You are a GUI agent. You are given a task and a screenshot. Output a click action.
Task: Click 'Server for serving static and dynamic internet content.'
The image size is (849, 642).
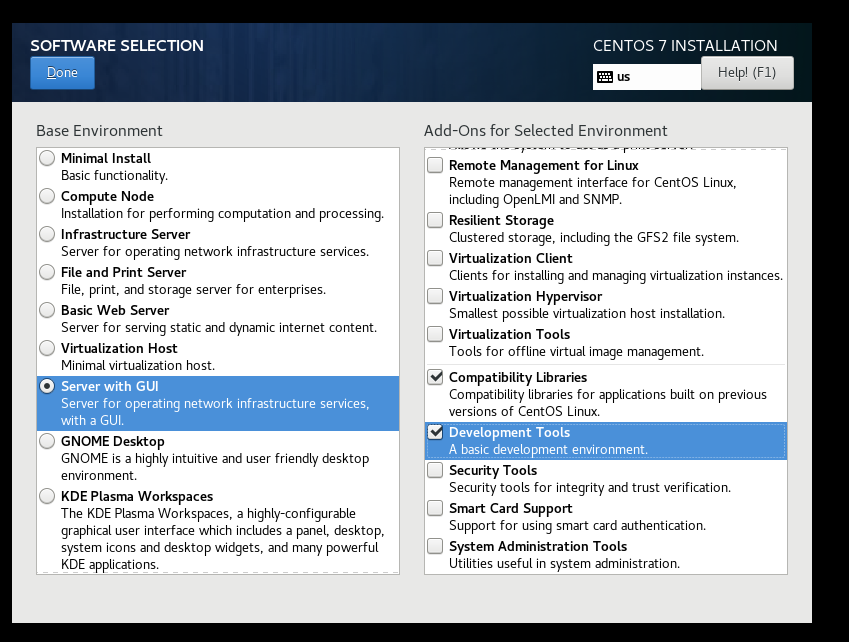(219, 327)
